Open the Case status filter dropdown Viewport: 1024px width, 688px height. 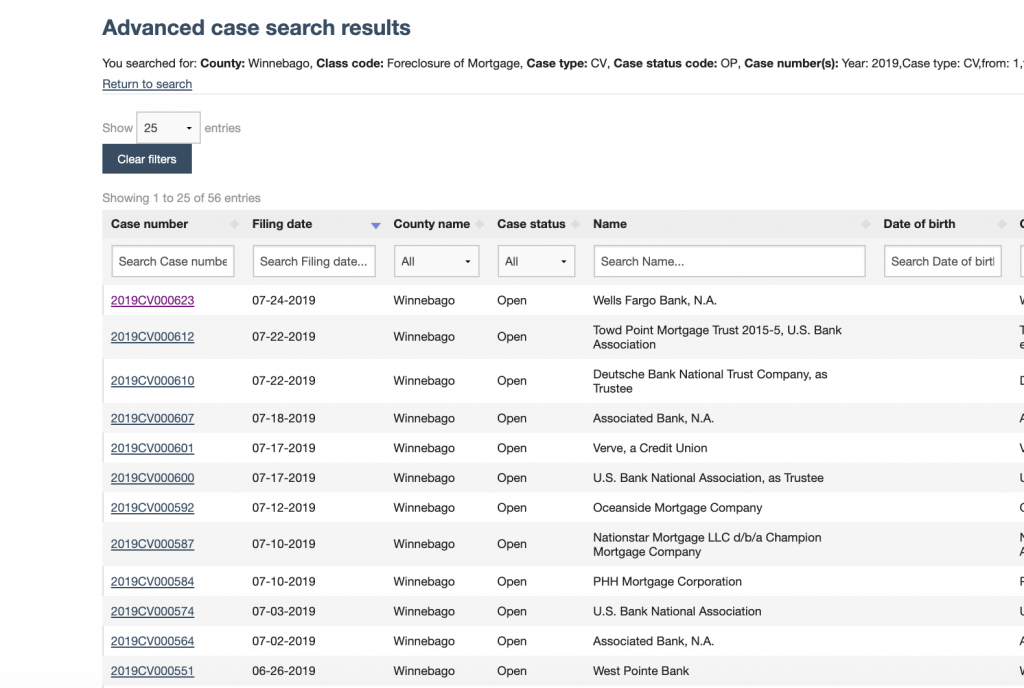click(x=536, y=261)
